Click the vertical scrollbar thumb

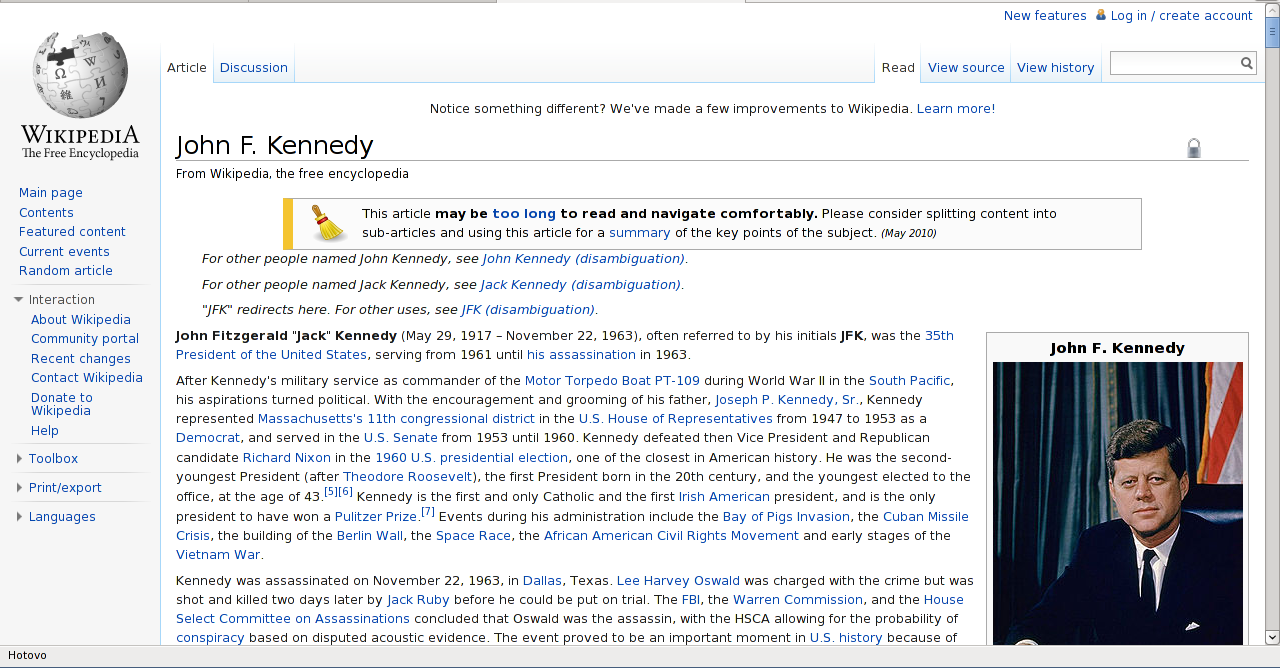click(1272, 31)
